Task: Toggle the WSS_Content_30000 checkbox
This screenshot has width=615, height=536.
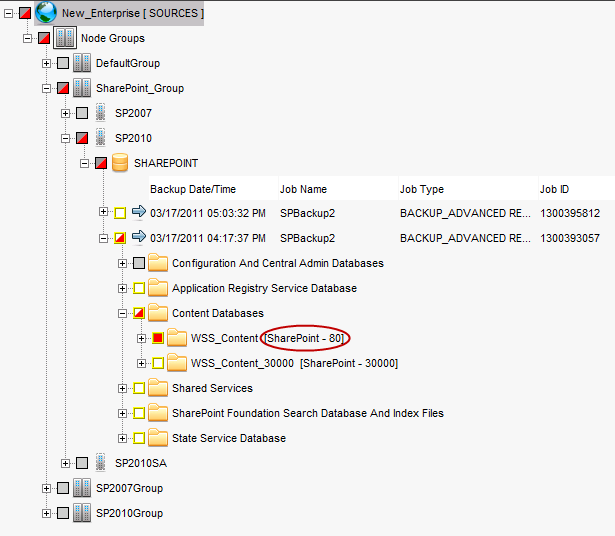Action: (x=158, y=363)
